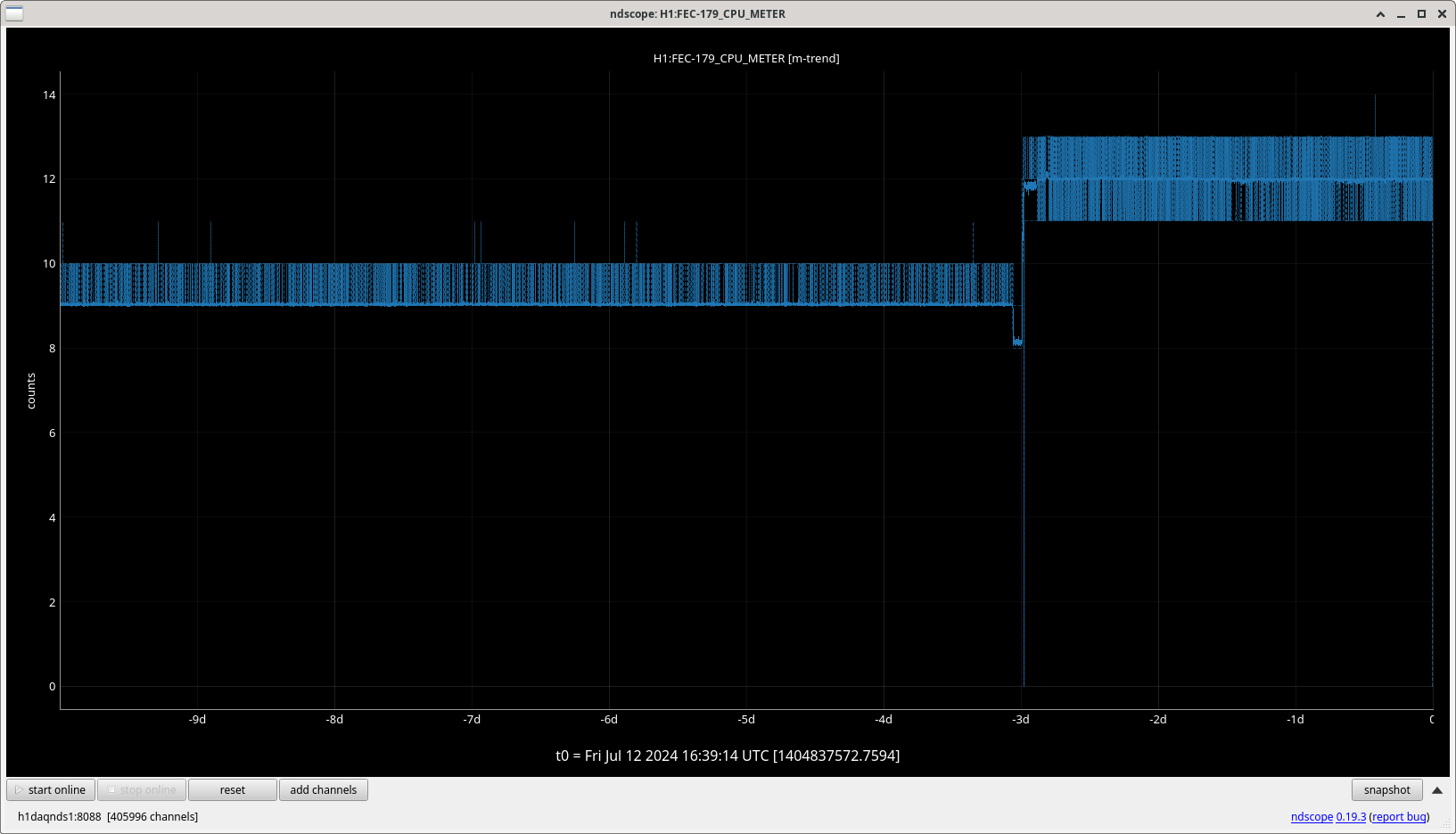Click the -9d x-axis tick label

point(197,720)
